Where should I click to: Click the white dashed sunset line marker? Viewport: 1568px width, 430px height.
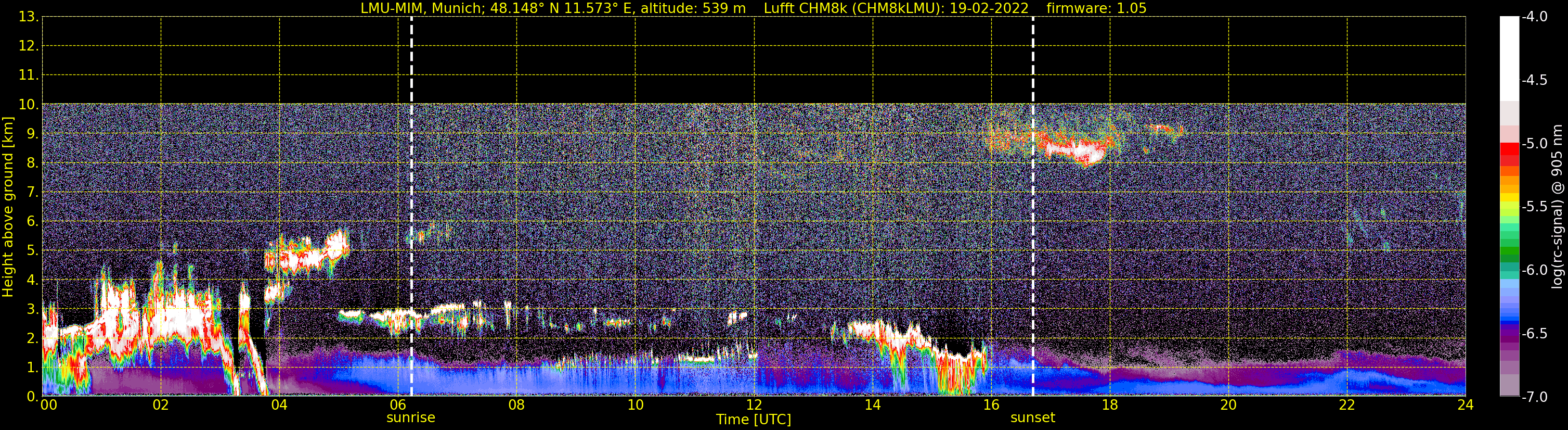coord(1033,207)
